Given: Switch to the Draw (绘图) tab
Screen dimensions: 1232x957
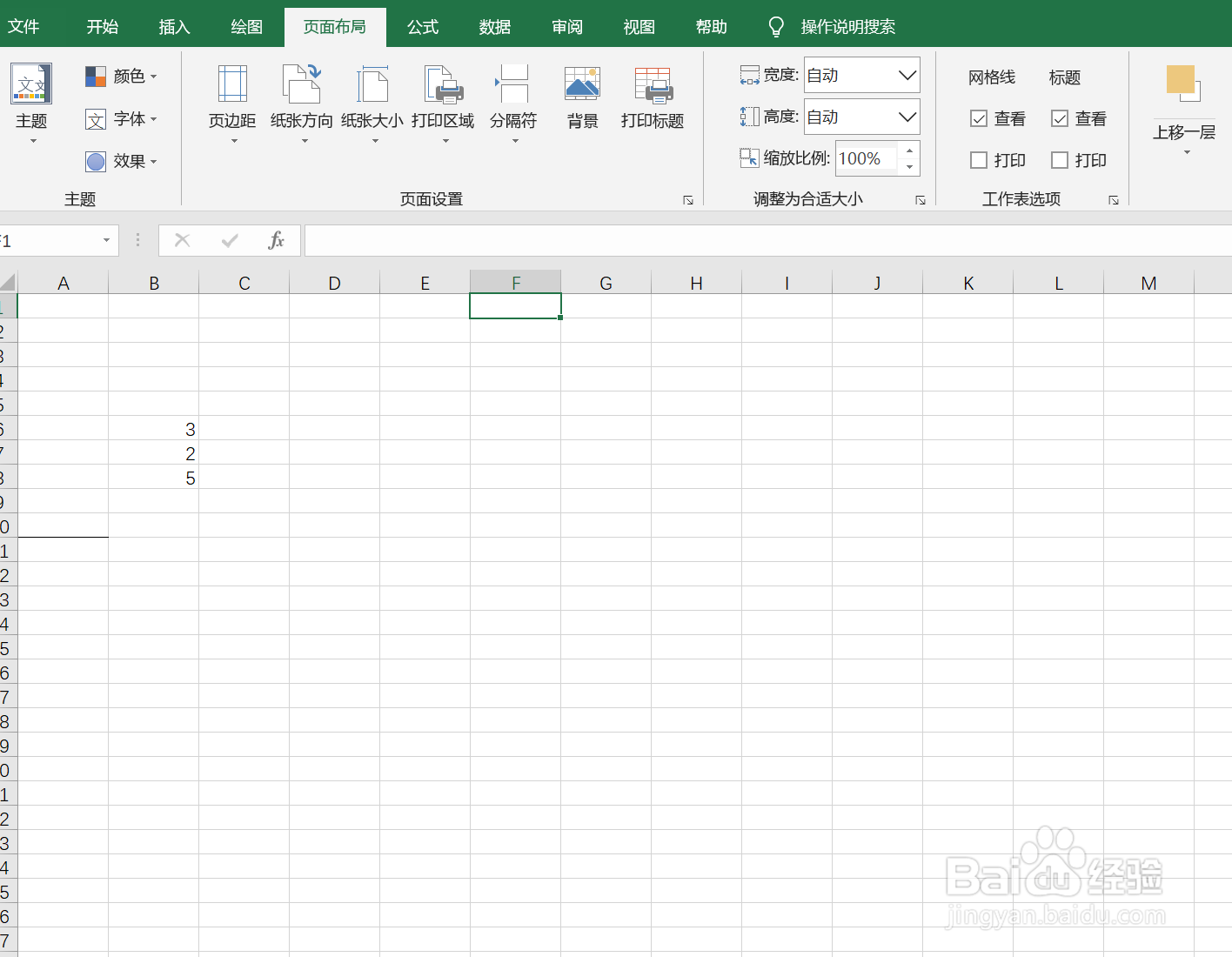Looking at the screenshot, I should point(246,27).
